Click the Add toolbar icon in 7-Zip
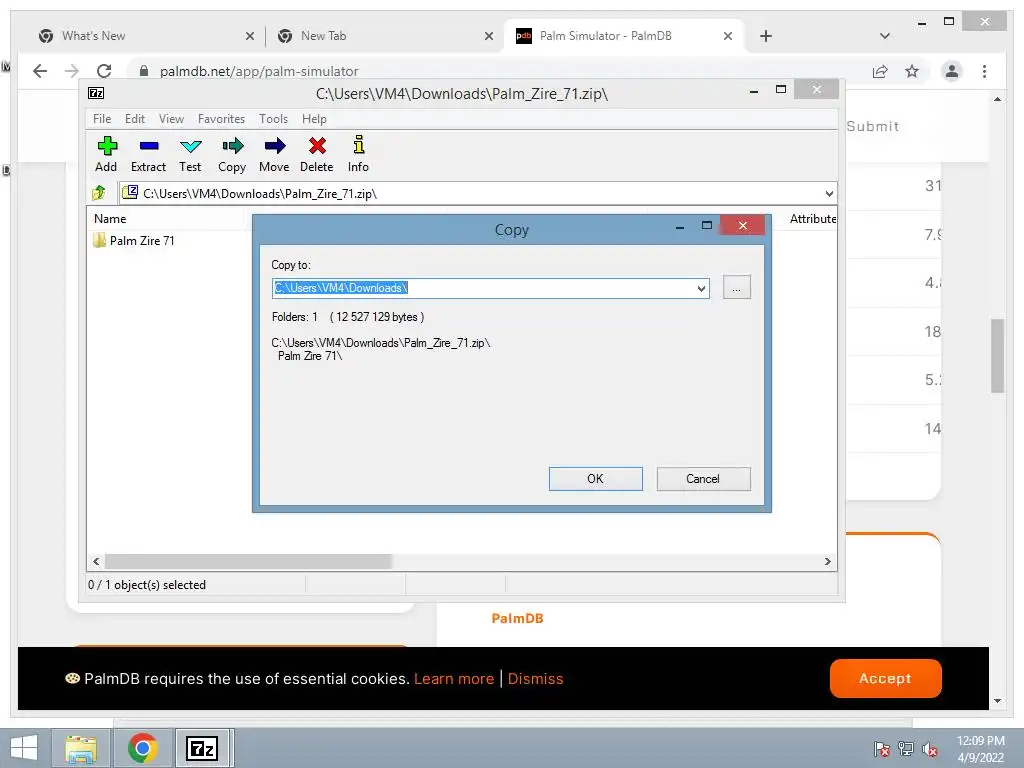The height and width of the screenshot is (768, 1024). coord(106,146)
